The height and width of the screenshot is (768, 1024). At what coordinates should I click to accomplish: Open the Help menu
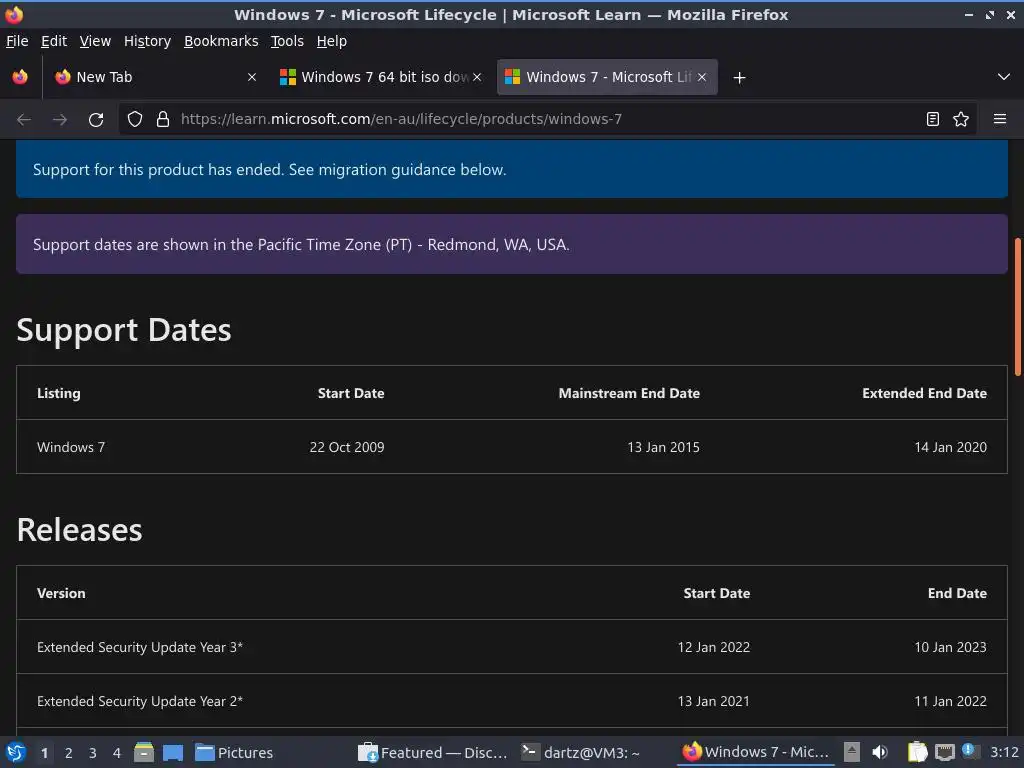pyautogui.click(x=332, y=41)
